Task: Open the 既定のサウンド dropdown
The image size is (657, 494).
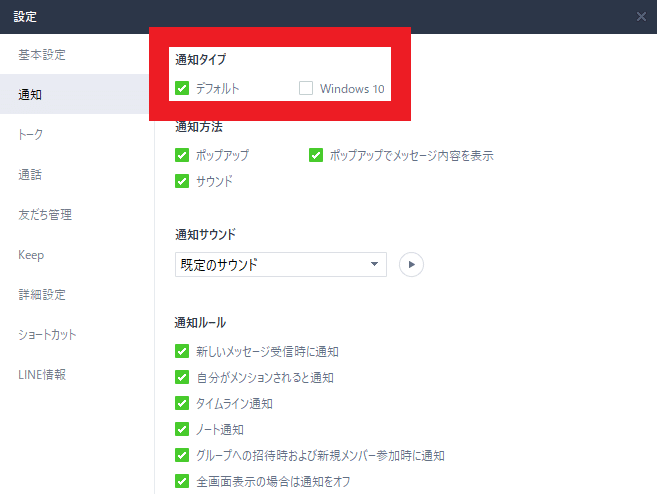Action: click(x=280, y=264)
